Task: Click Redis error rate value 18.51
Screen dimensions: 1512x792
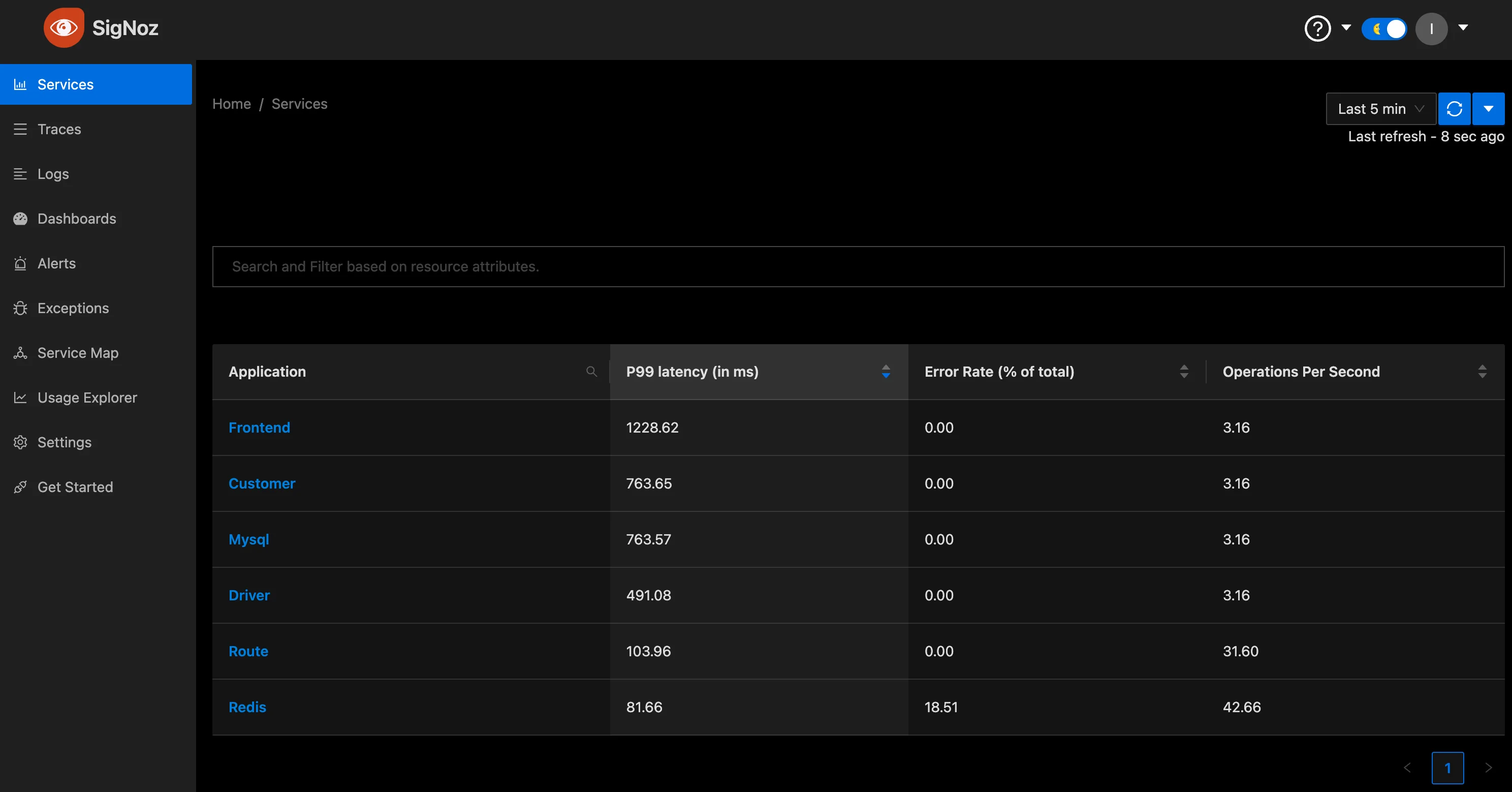Action: coord(941,707)
